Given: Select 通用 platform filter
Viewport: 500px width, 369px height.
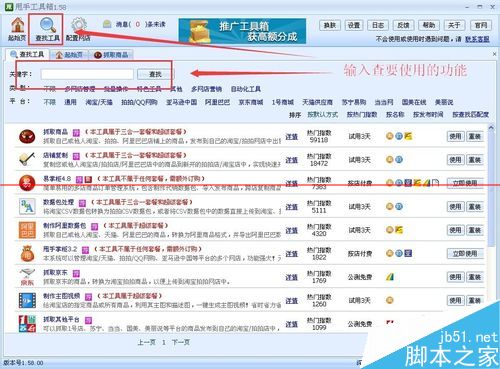Looking at the screenshot, I should (70, 102).
